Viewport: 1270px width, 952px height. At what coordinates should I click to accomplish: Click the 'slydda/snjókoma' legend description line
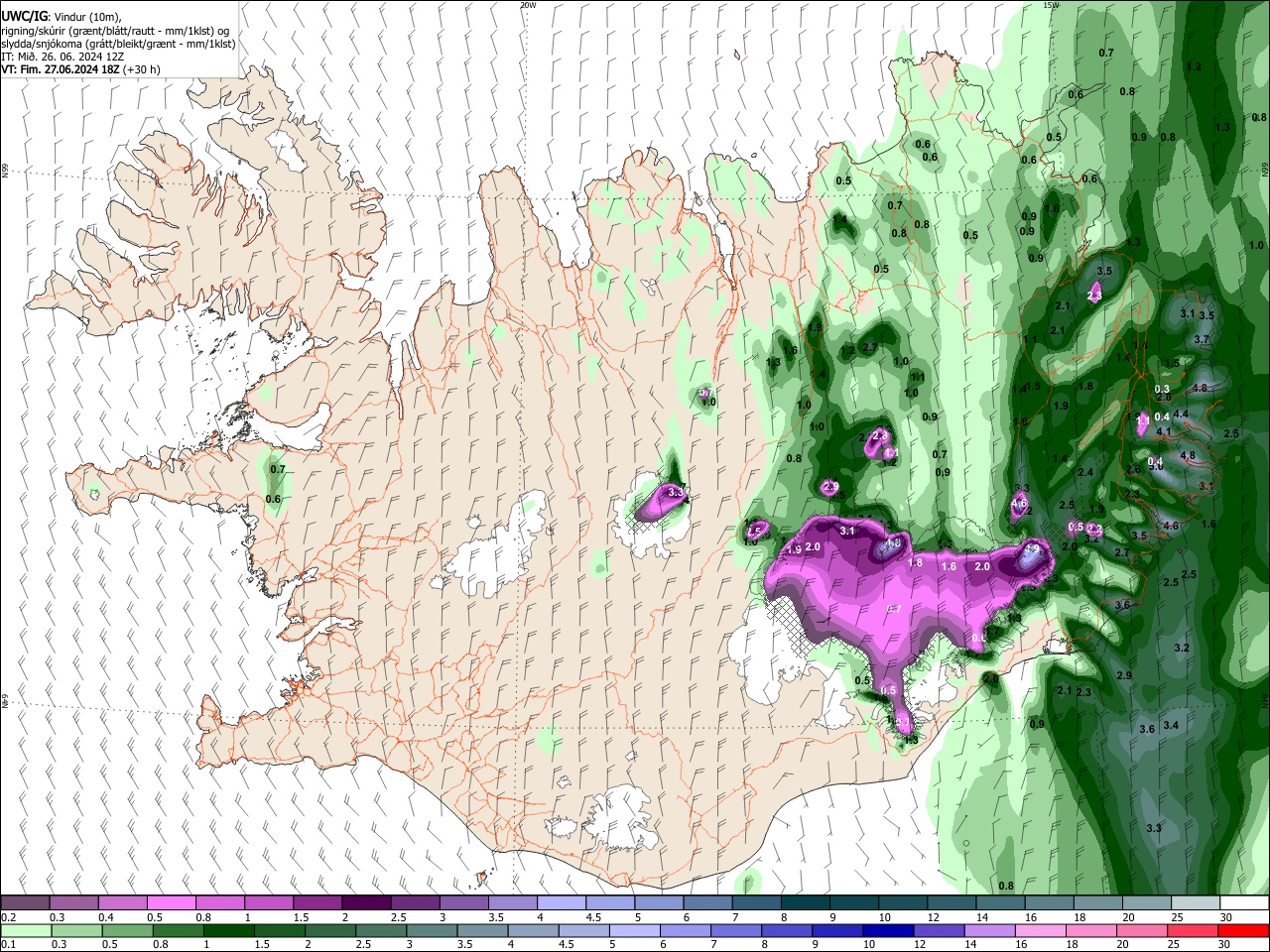tap(118, 44)
